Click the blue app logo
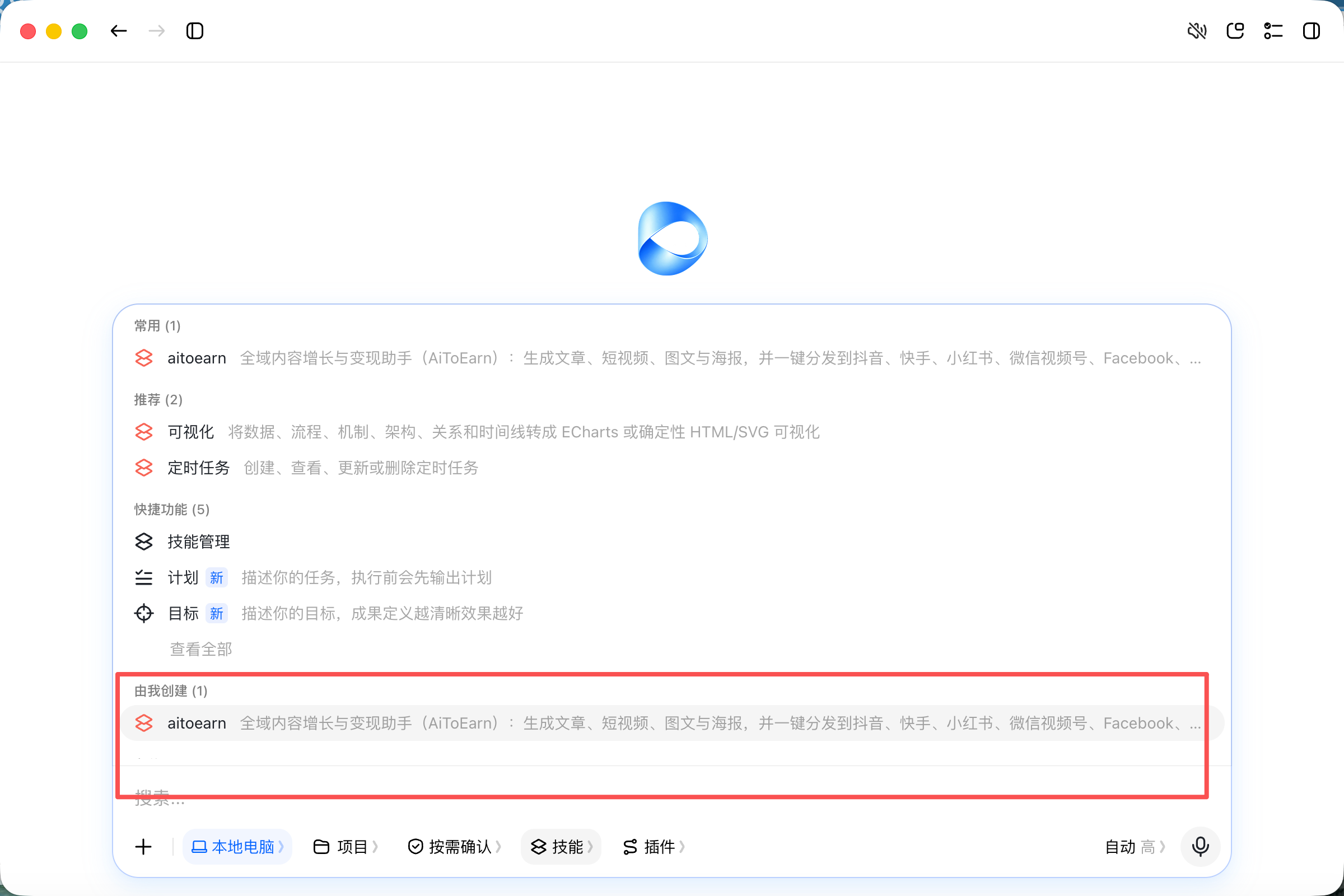The image size is (1344, 896). pos(673,239)
